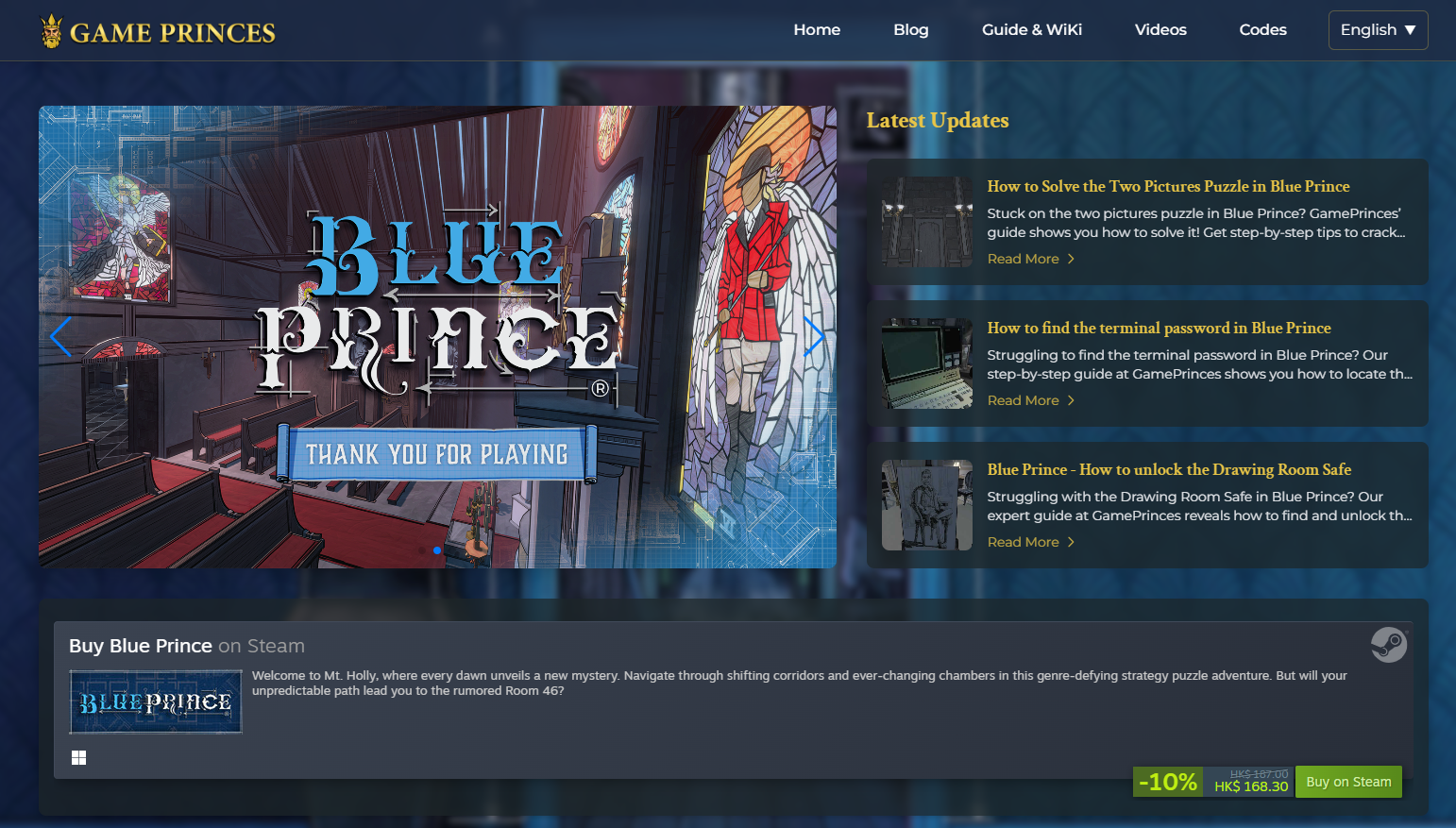Click the Welcome to Mt. Holly description
Image resolution: width=1456 pixels, height=828 pixels.
click(799, 683)
